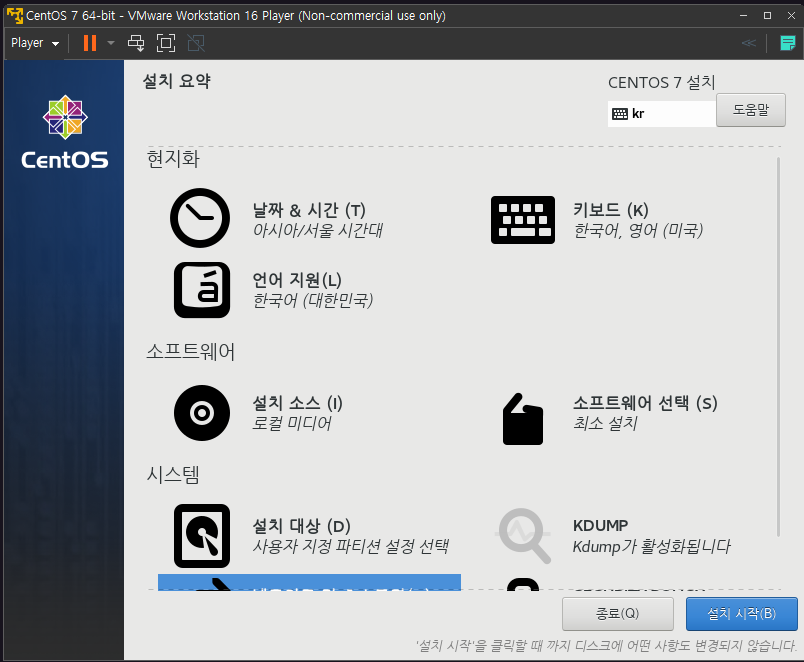804x662 pixels.
Task: Click 최소 설치 under software selection
Action: point(605,424)
